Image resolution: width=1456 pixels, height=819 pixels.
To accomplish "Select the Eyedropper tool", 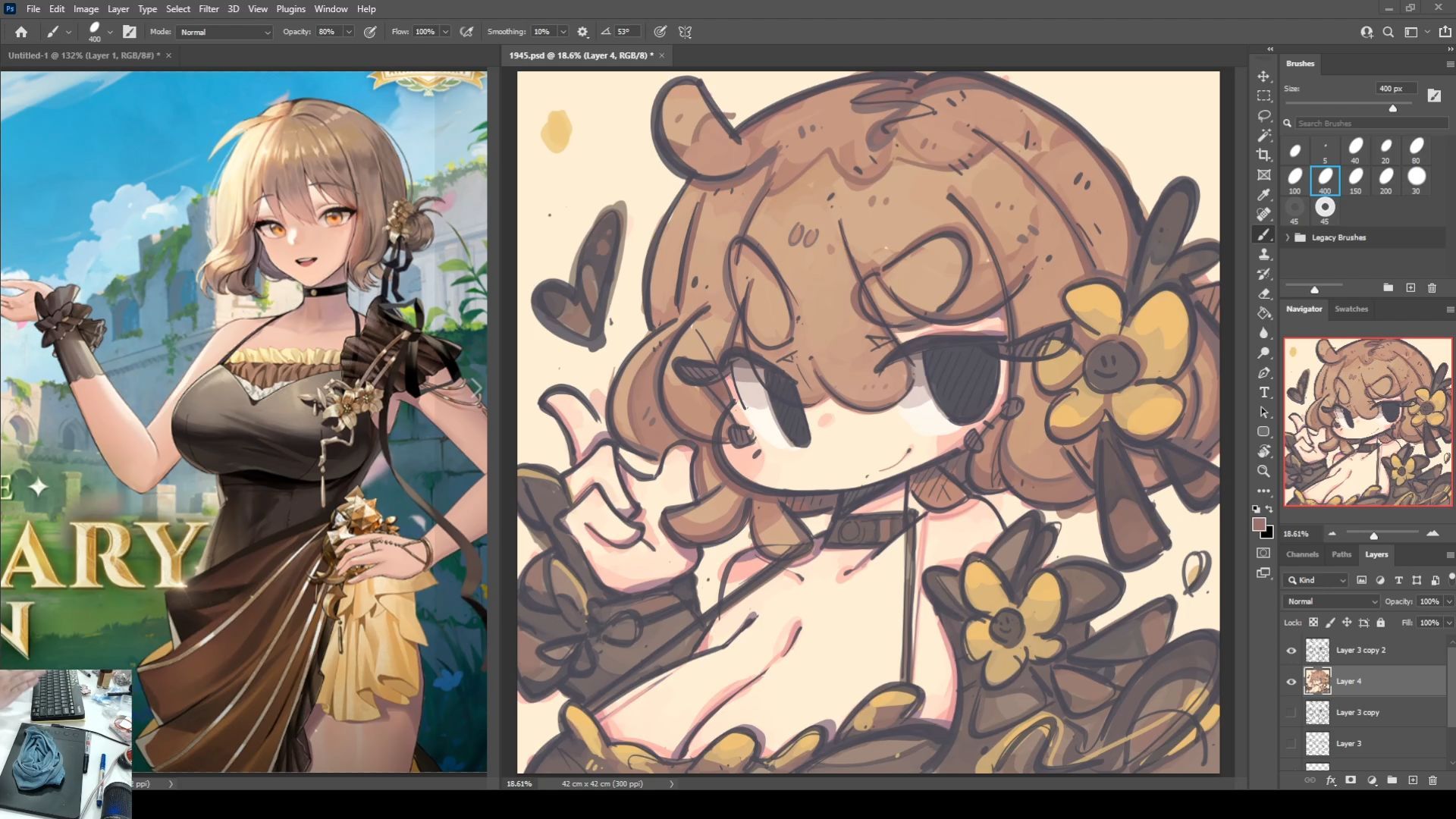I will [x=1263, y=195].
